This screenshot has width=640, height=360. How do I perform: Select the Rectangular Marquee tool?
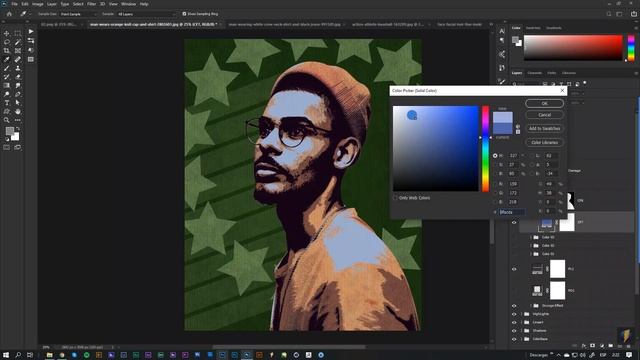click(18, 33)
